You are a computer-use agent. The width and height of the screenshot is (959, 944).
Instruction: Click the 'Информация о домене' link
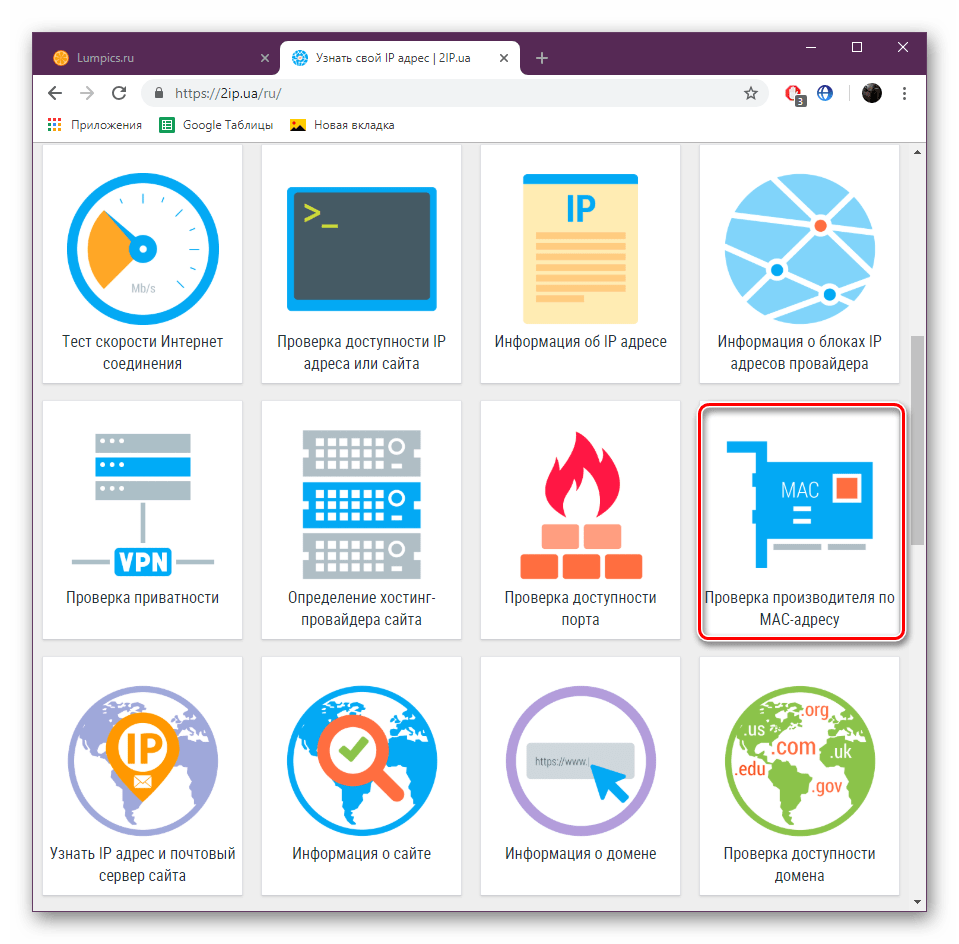(x=580, y=854)
